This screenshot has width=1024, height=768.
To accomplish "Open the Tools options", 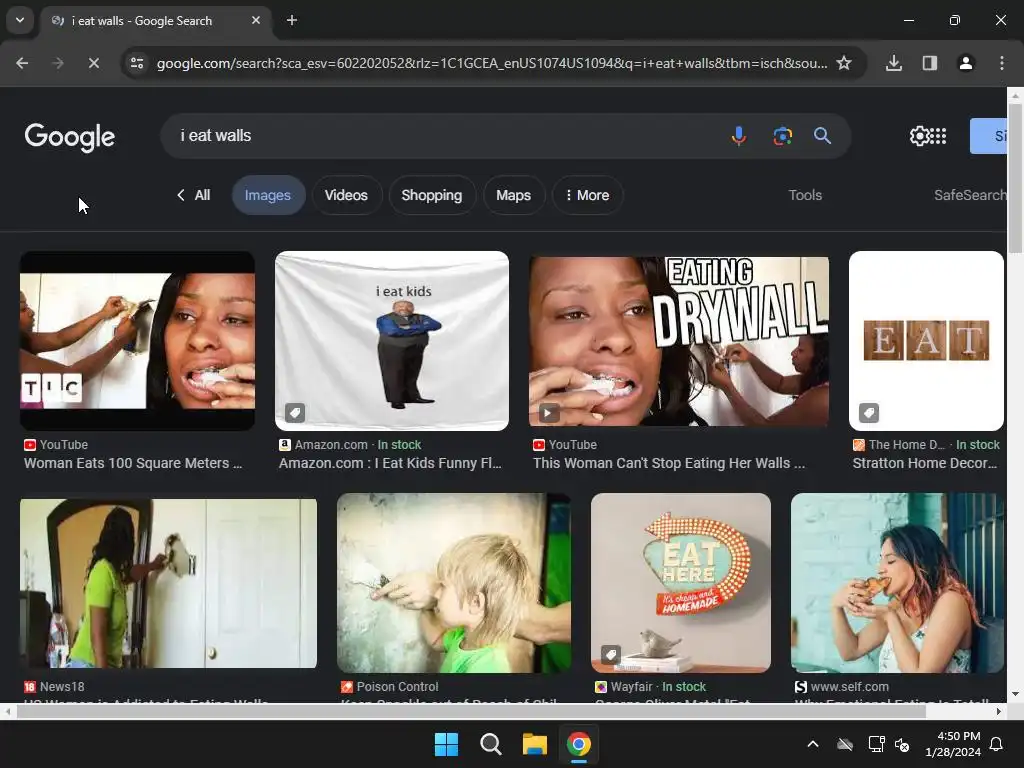I will pos(805,195).
